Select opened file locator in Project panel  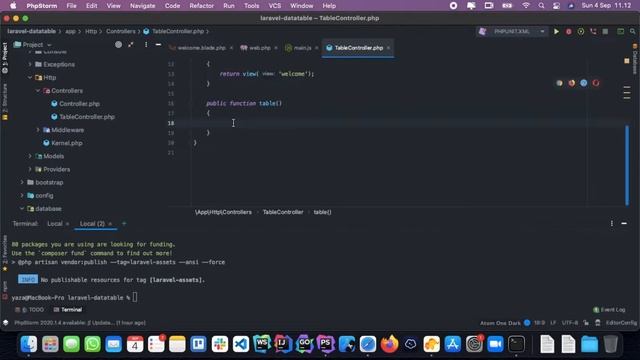pyautogui.click(x=118, y=44)
